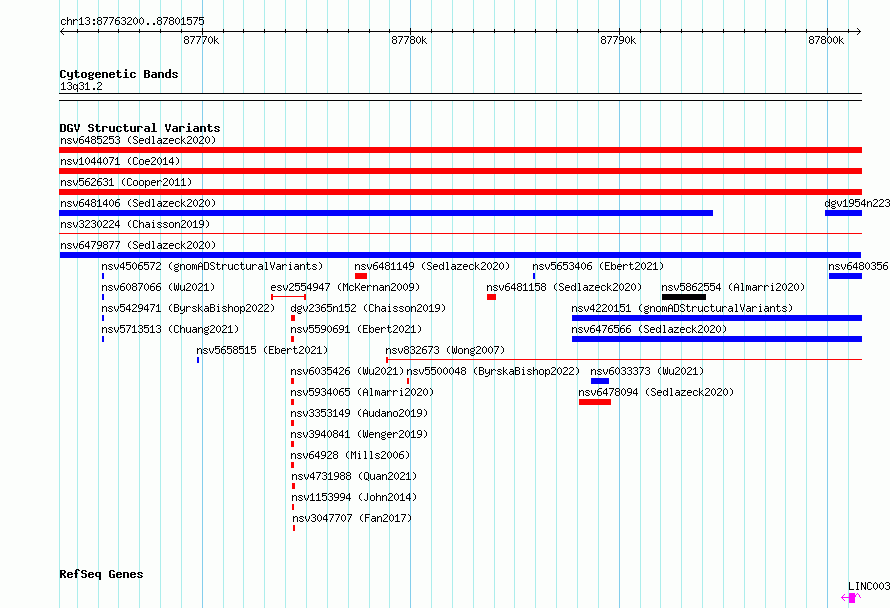890x608 pixels.
Task: Click the 13q31.2 cytogenetic band label
Action: 81,86
